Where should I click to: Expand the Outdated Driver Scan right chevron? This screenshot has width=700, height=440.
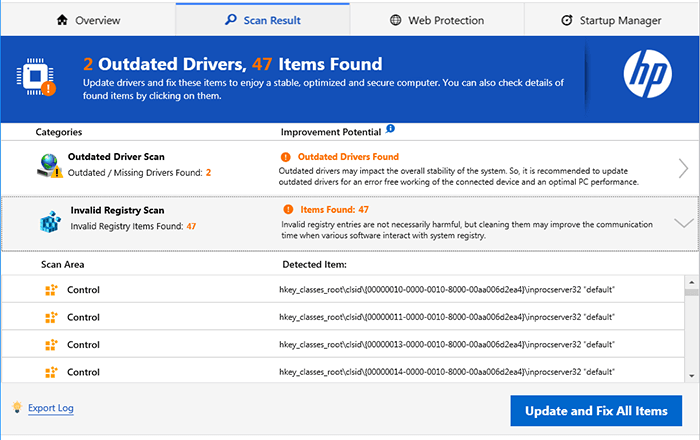(x=683, y=167)
